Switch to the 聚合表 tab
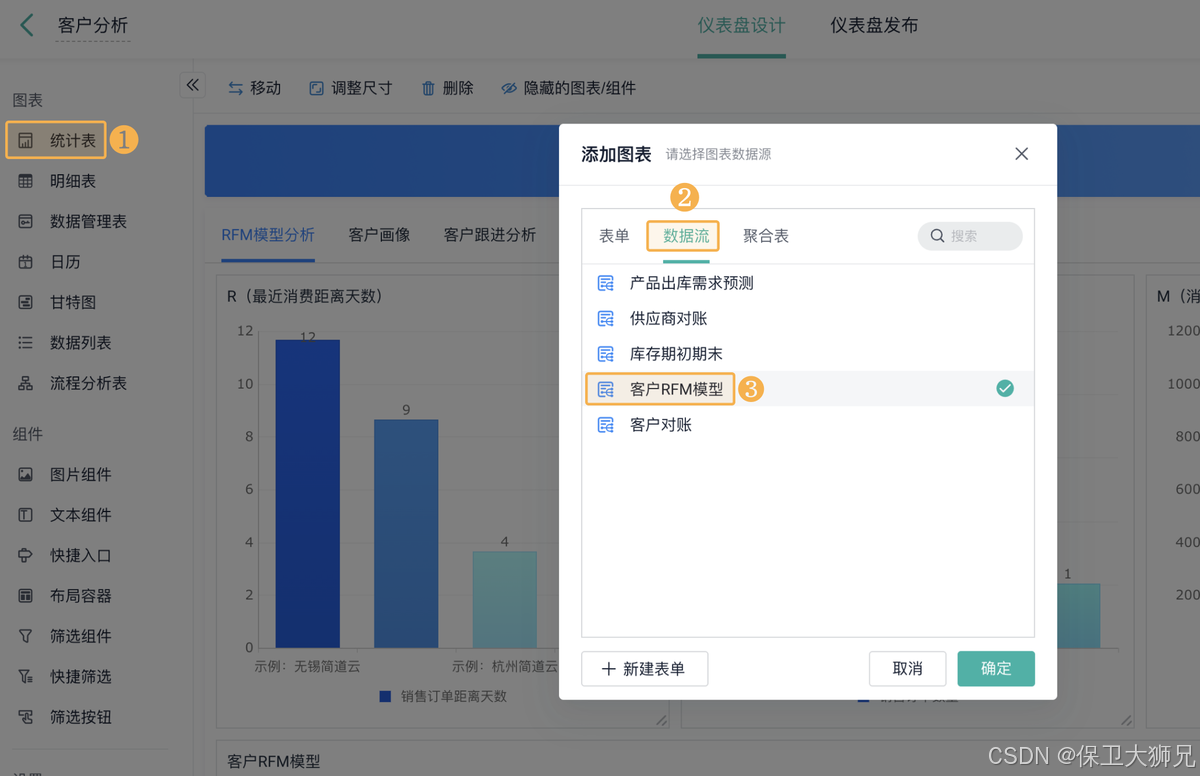1200x776 pixels. 766,236
